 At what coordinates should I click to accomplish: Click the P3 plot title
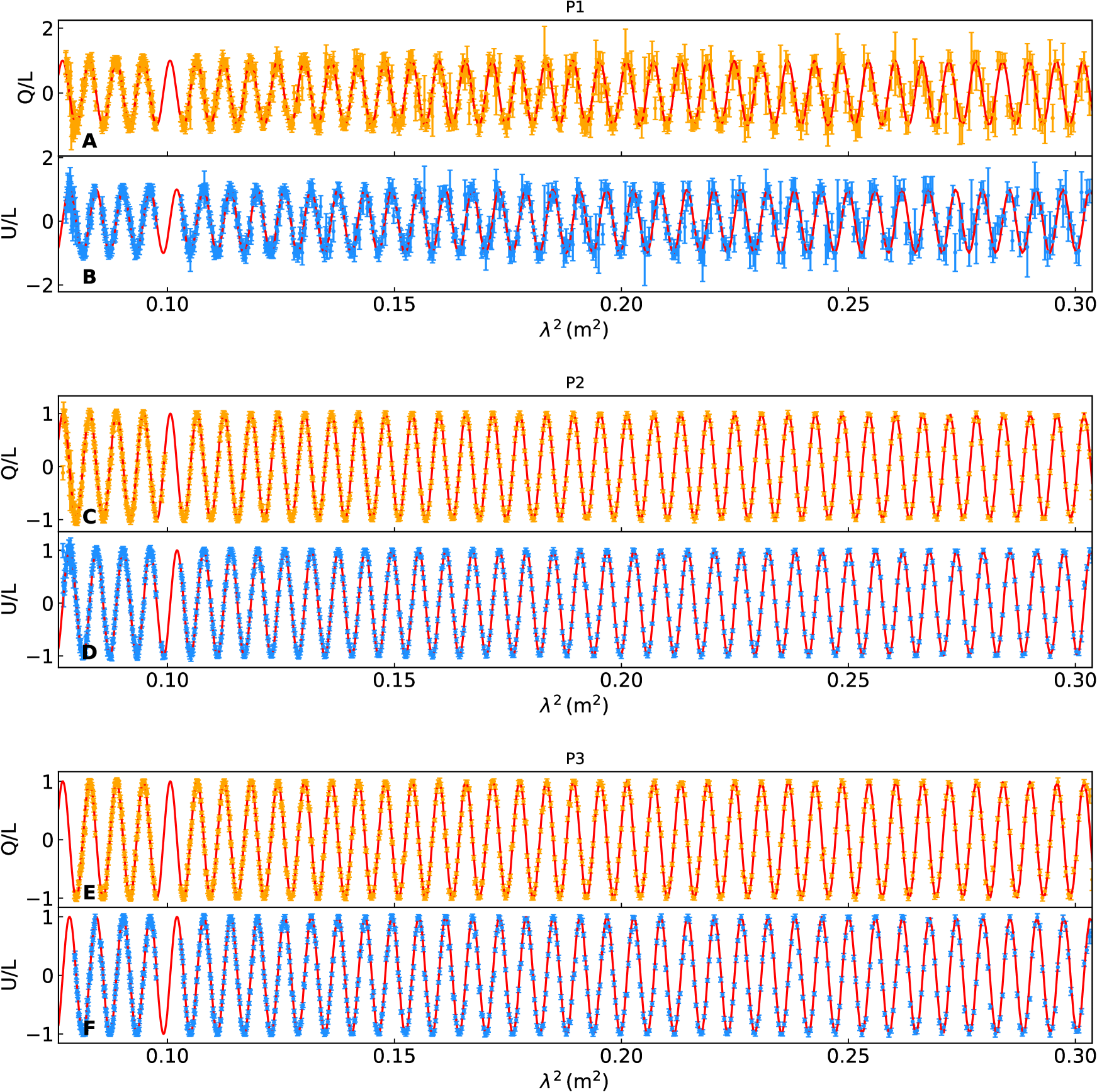click(x=575, y=758)
